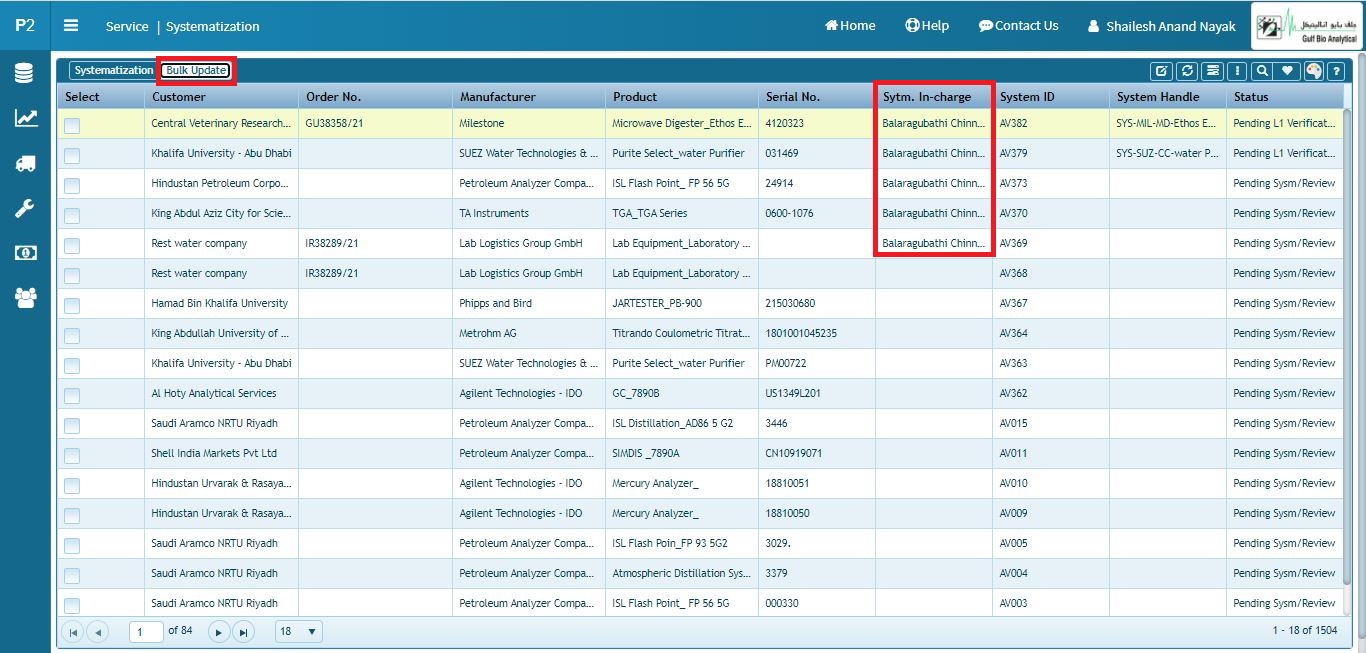The height and width of the screenshot is (653, 1366).
Task: Go to next page of the grid
Action: tap(219, 632)
